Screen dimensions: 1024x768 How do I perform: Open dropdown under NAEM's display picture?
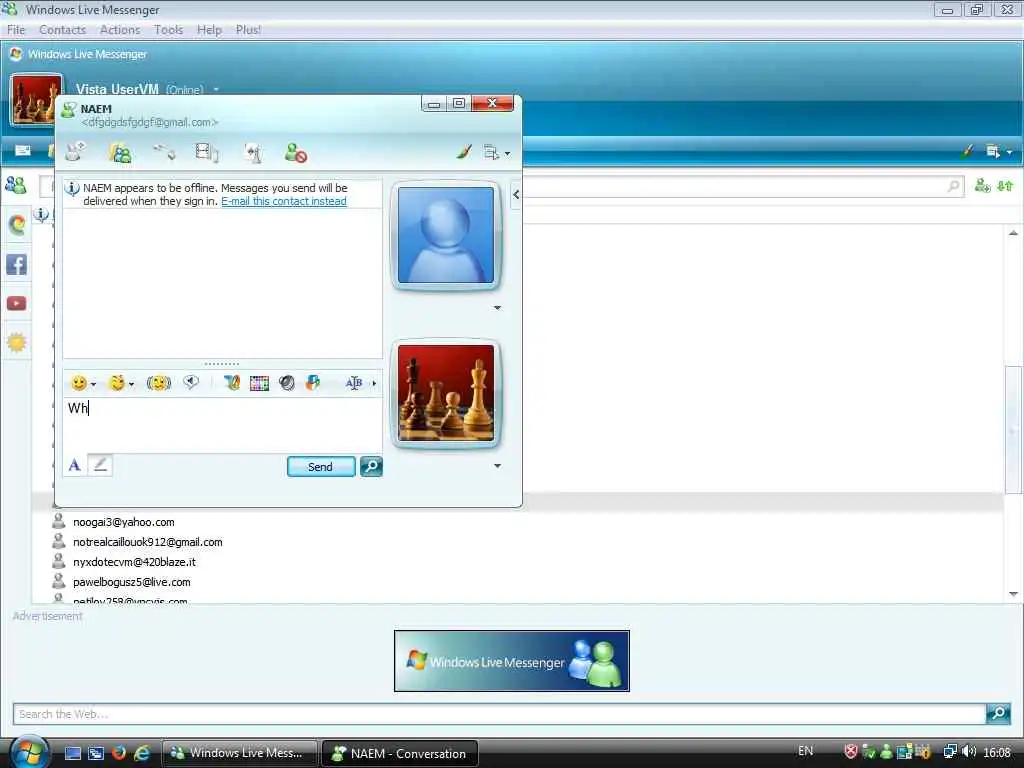click(x=498, y=308)
